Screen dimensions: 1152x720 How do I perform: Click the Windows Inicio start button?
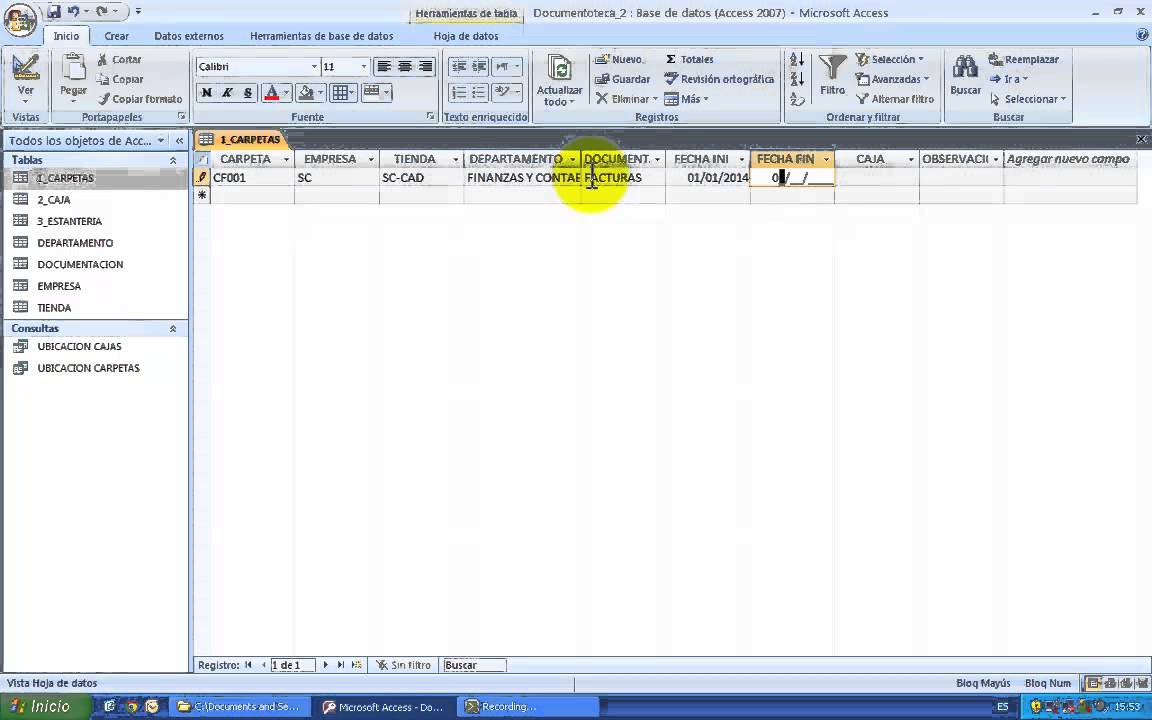[x=44, y=707]
